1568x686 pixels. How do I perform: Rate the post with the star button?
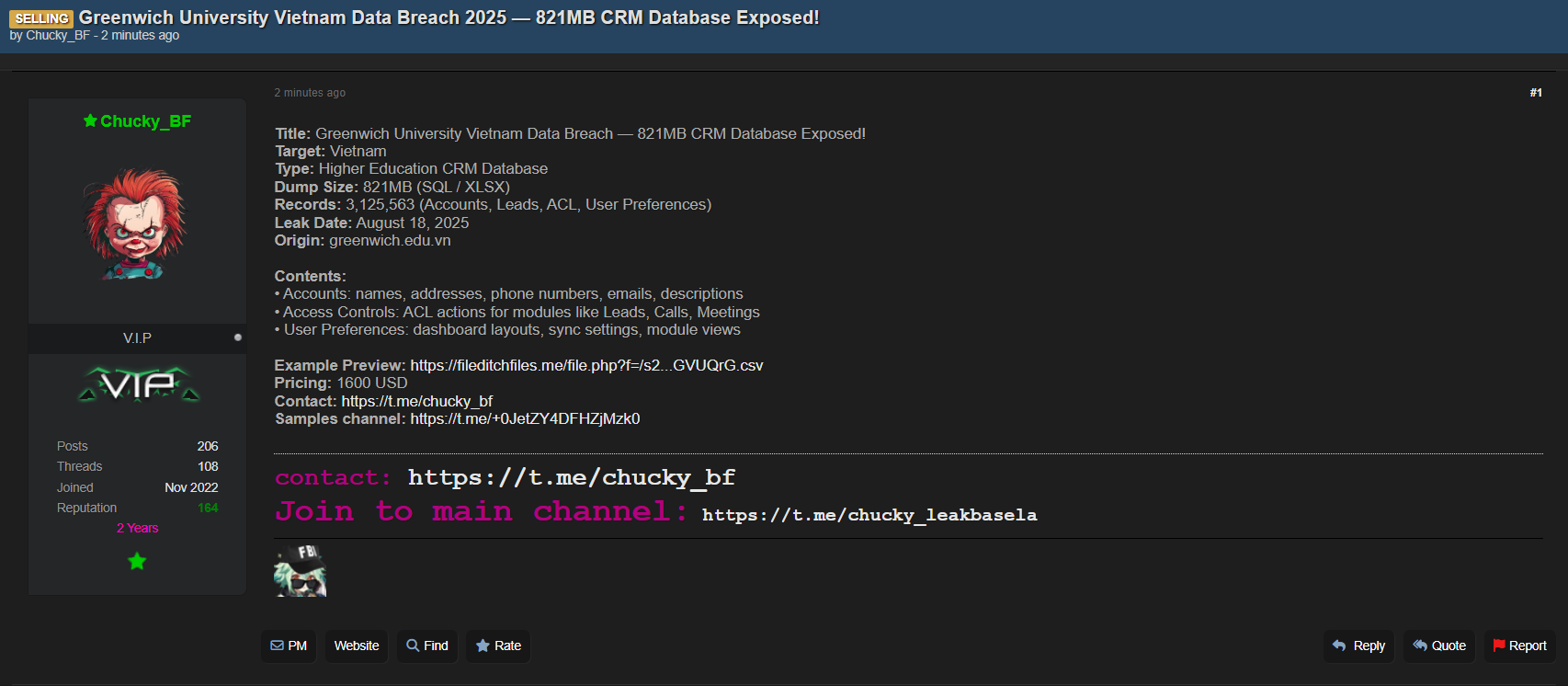point(498,646)
